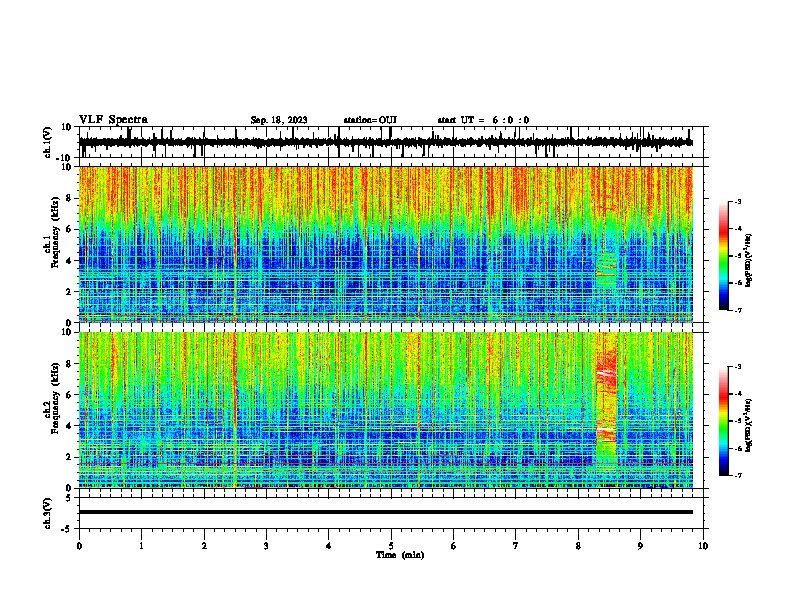Select the date label "Sep. 18, 2023"
The height and width of the screenshot is (612, 792).
279,120
